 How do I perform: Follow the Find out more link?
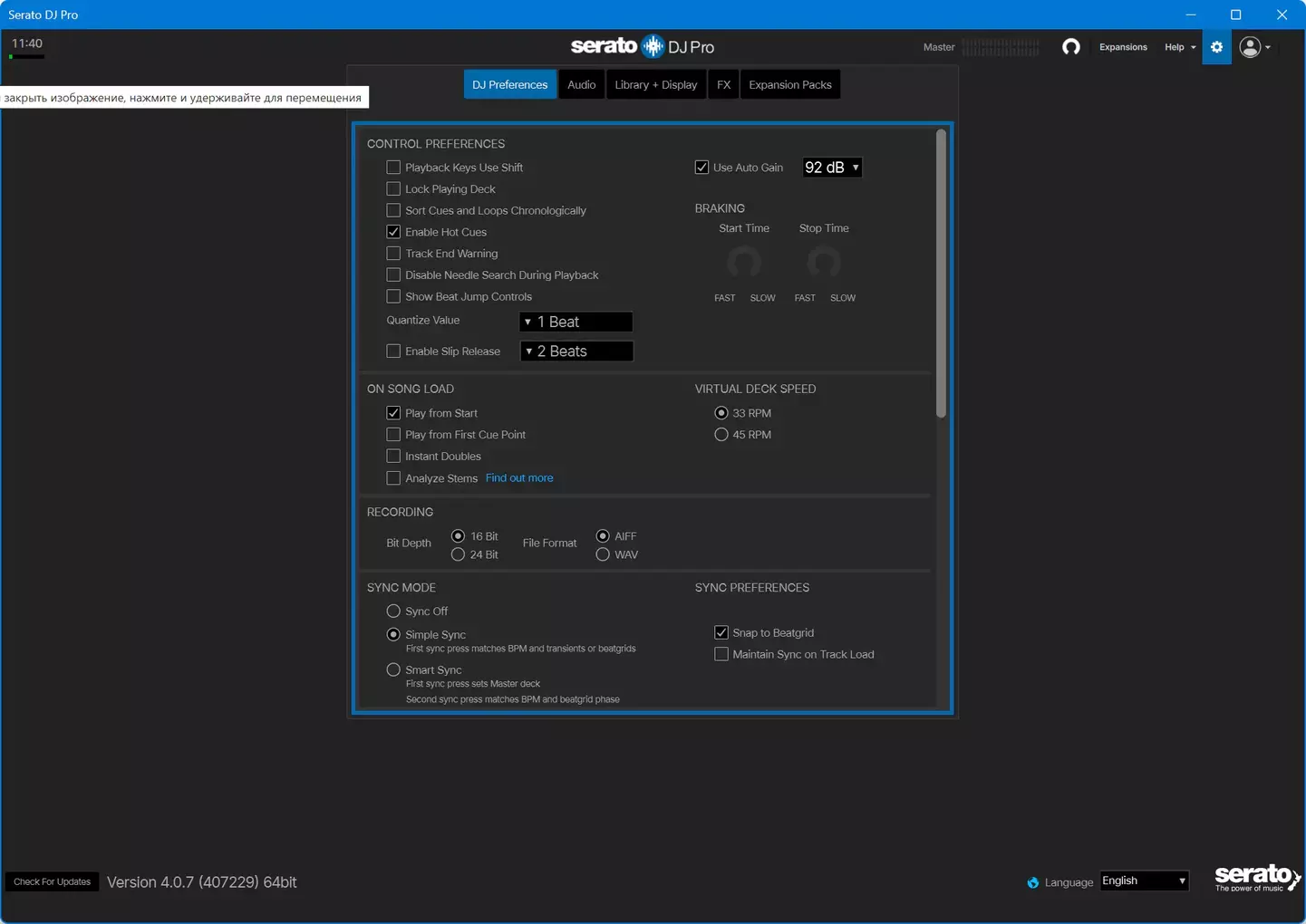pyautogui.click(x=519, y=478)
